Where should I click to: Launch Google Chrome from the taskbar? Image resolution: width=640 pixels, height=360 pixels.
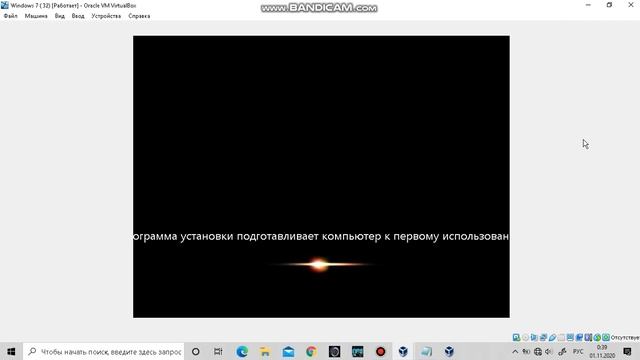click(x=311, y=351)
